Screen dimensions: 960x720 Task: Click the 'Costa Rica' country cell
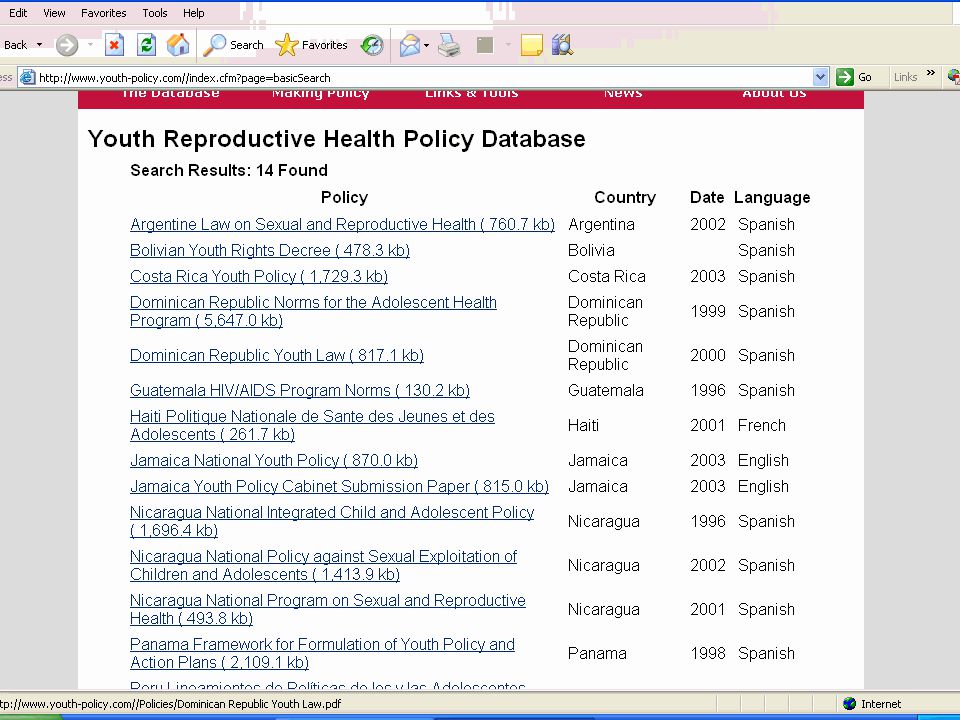click(x=607, y=276)
